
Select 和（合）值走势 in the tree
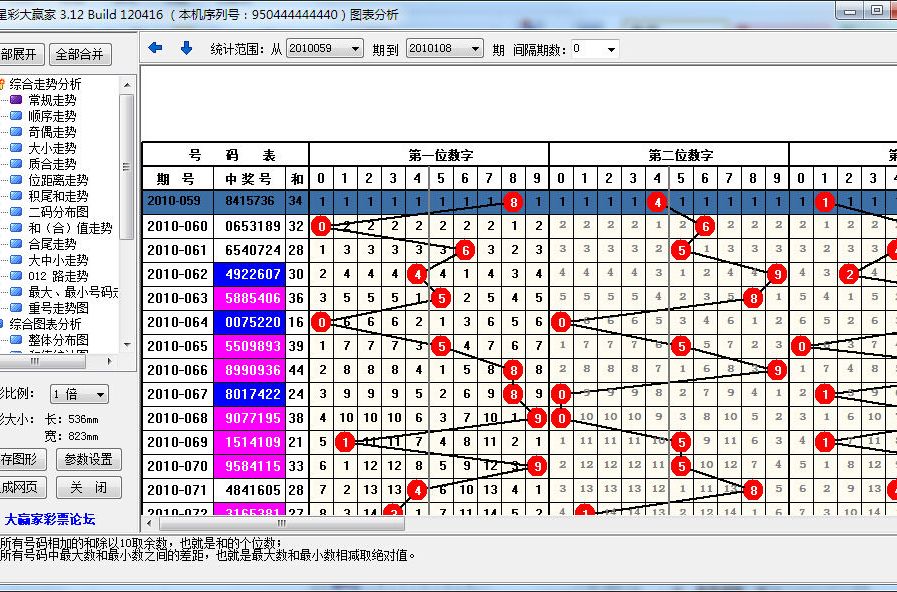click(70, 228)
